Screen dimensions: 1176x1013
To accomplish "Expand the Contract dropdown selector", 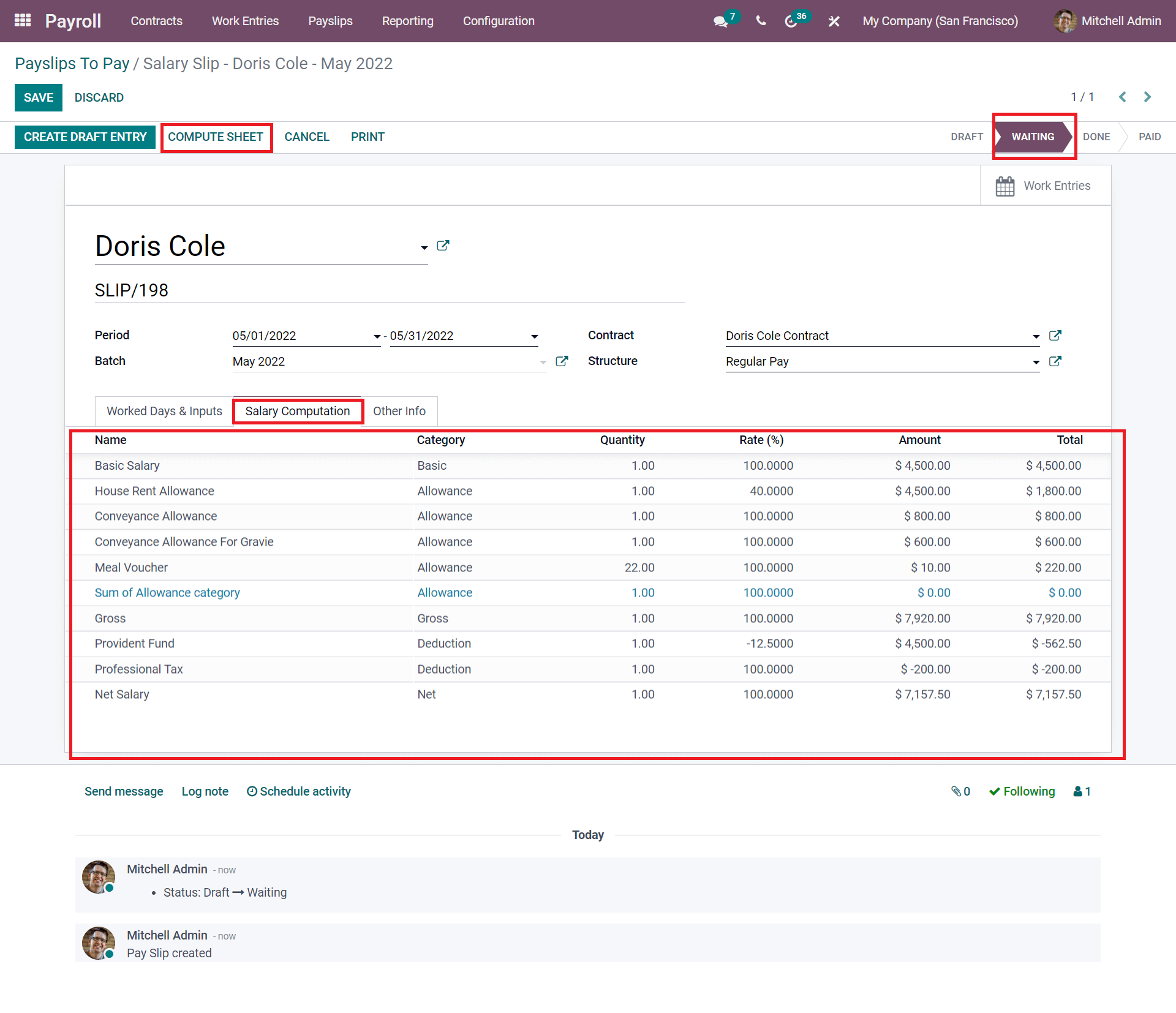I will click(1031, 336).
